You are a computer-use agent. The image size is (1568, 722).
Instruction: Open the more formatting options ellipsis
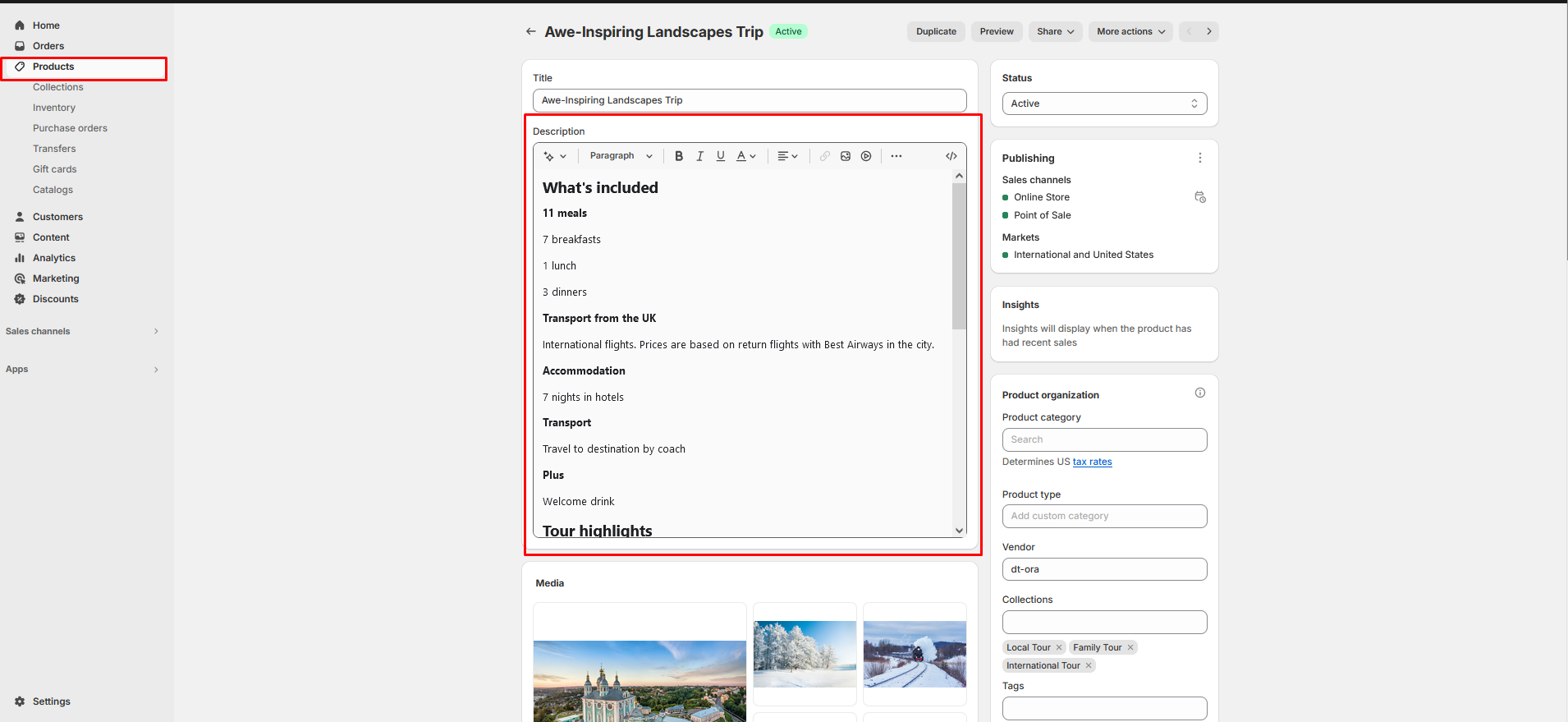[896, 156]
